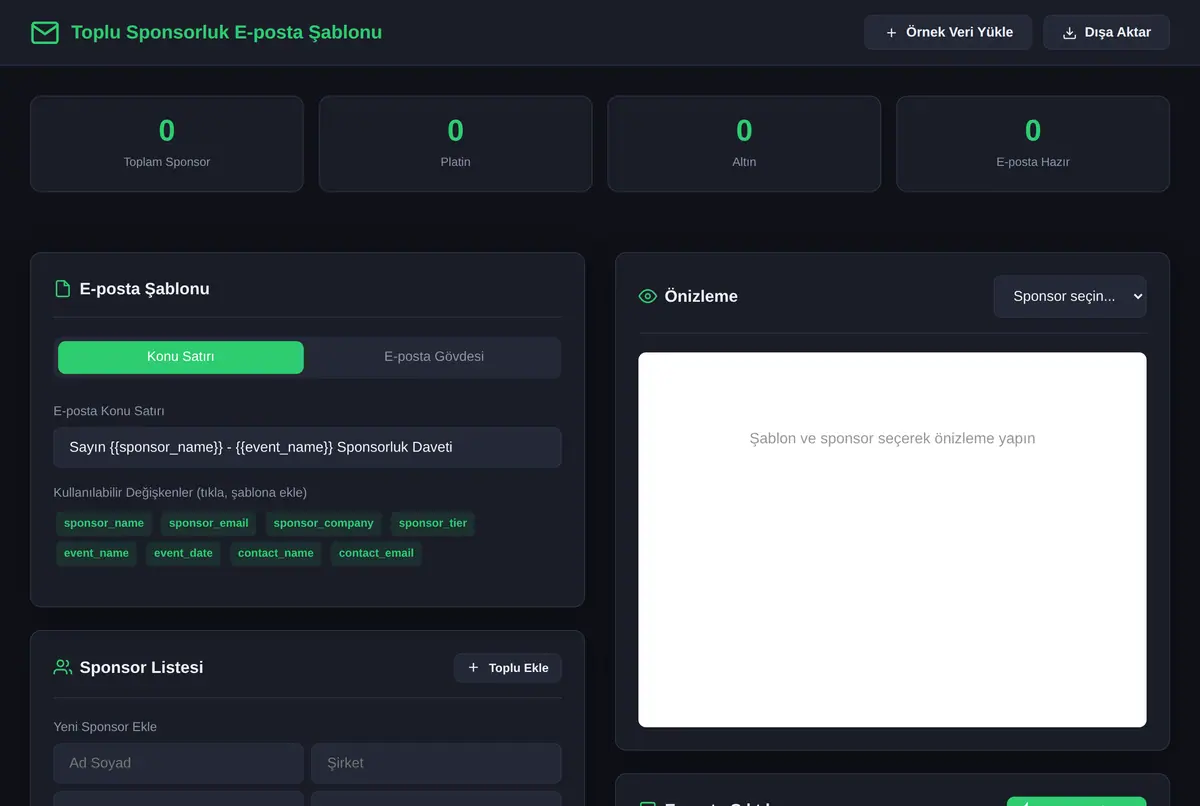
Task: Insert the sponsor_email variable chip
Action: coord(209,523)
